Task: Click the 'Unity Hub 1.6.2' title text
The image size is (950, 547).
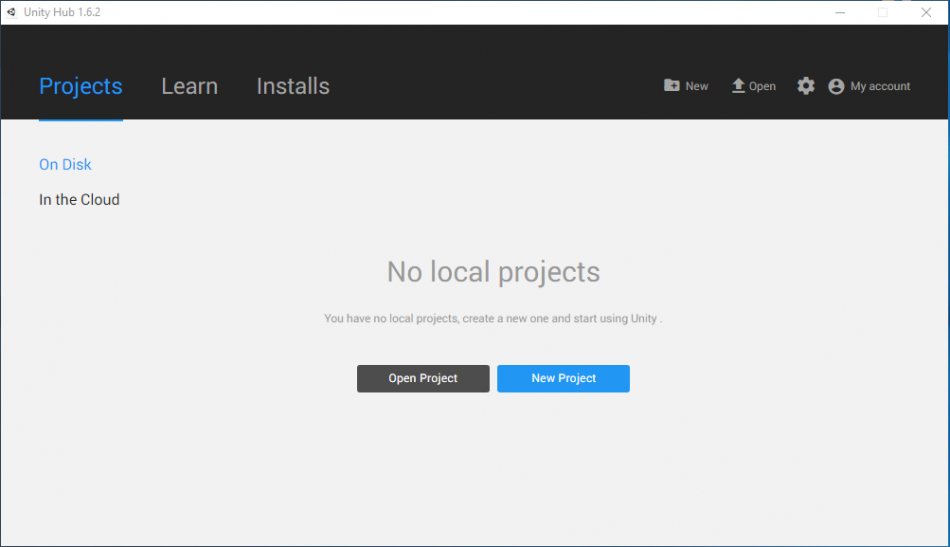Action: click(x=62, y=12)
